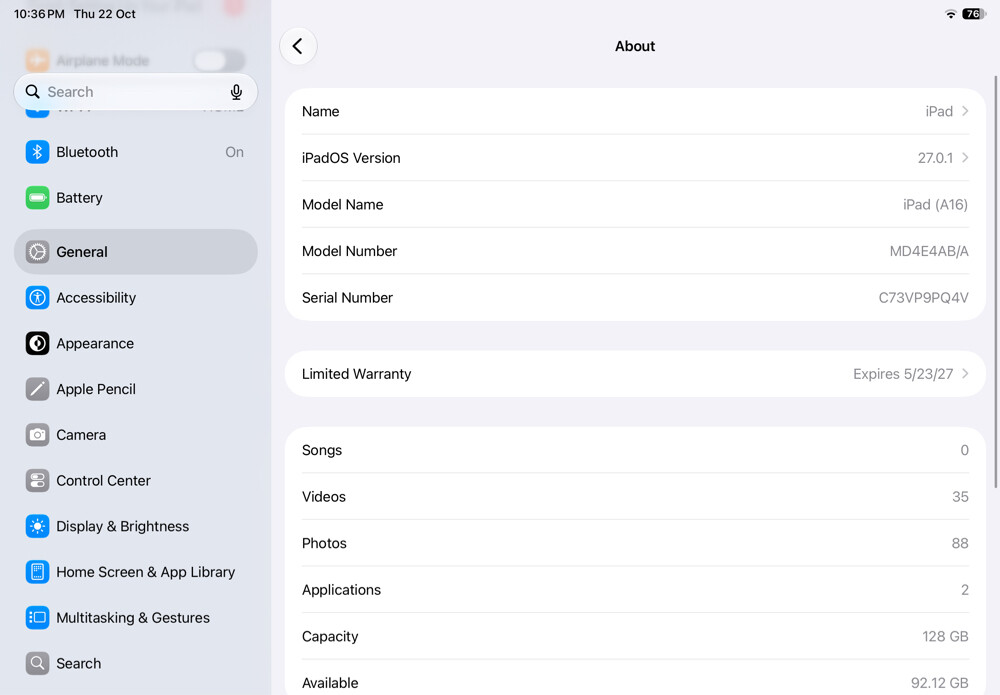Tap the Songs label
The width and height of the screenshot is (1000, 695).
click(321, 451)
